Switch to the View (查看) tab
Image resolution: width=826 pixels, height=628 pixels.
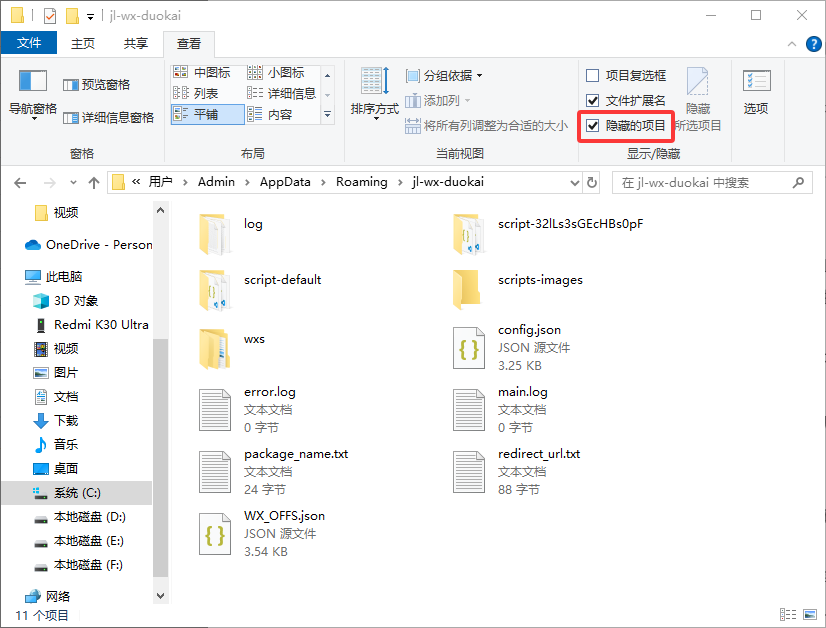click(x=189, y=44)
